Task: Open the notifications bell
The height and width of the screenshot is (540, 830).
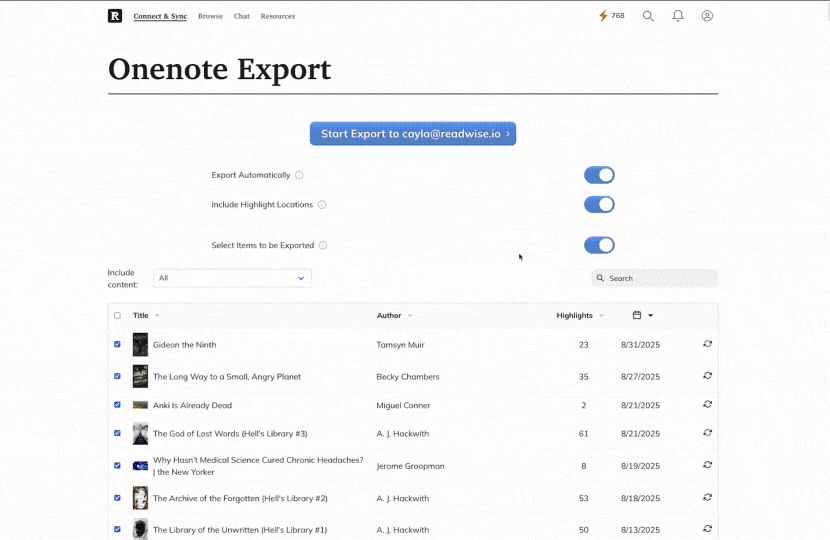Action: pyautogui.click(x=678, y=16)
